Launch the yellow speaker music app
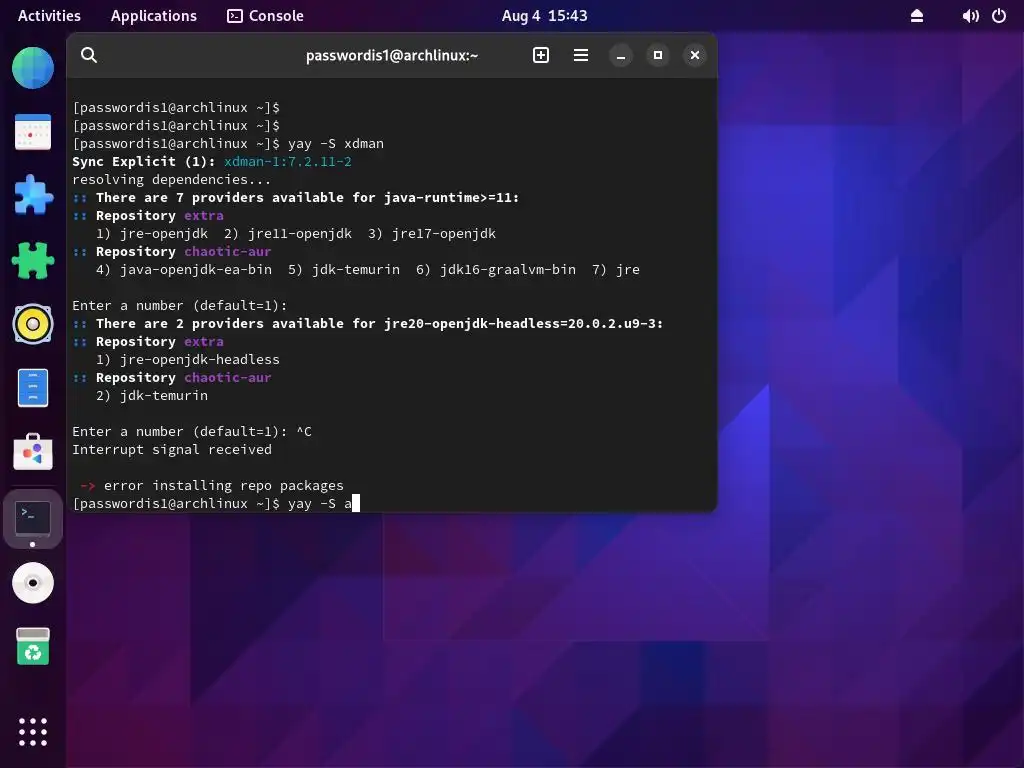Screen dimensions: 1024x768 [33, 324]
